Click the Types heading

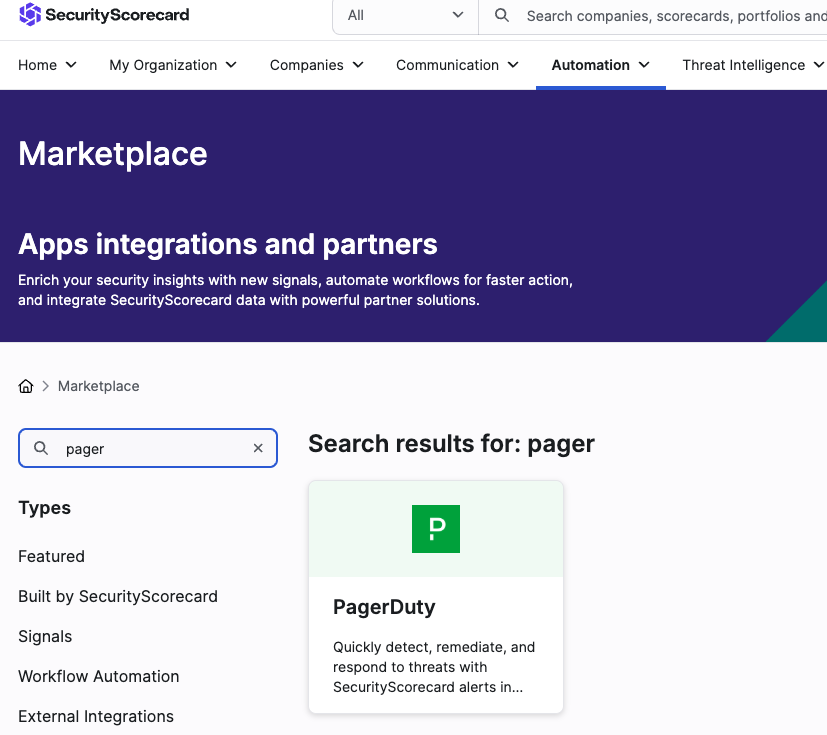tap(44, 508)
